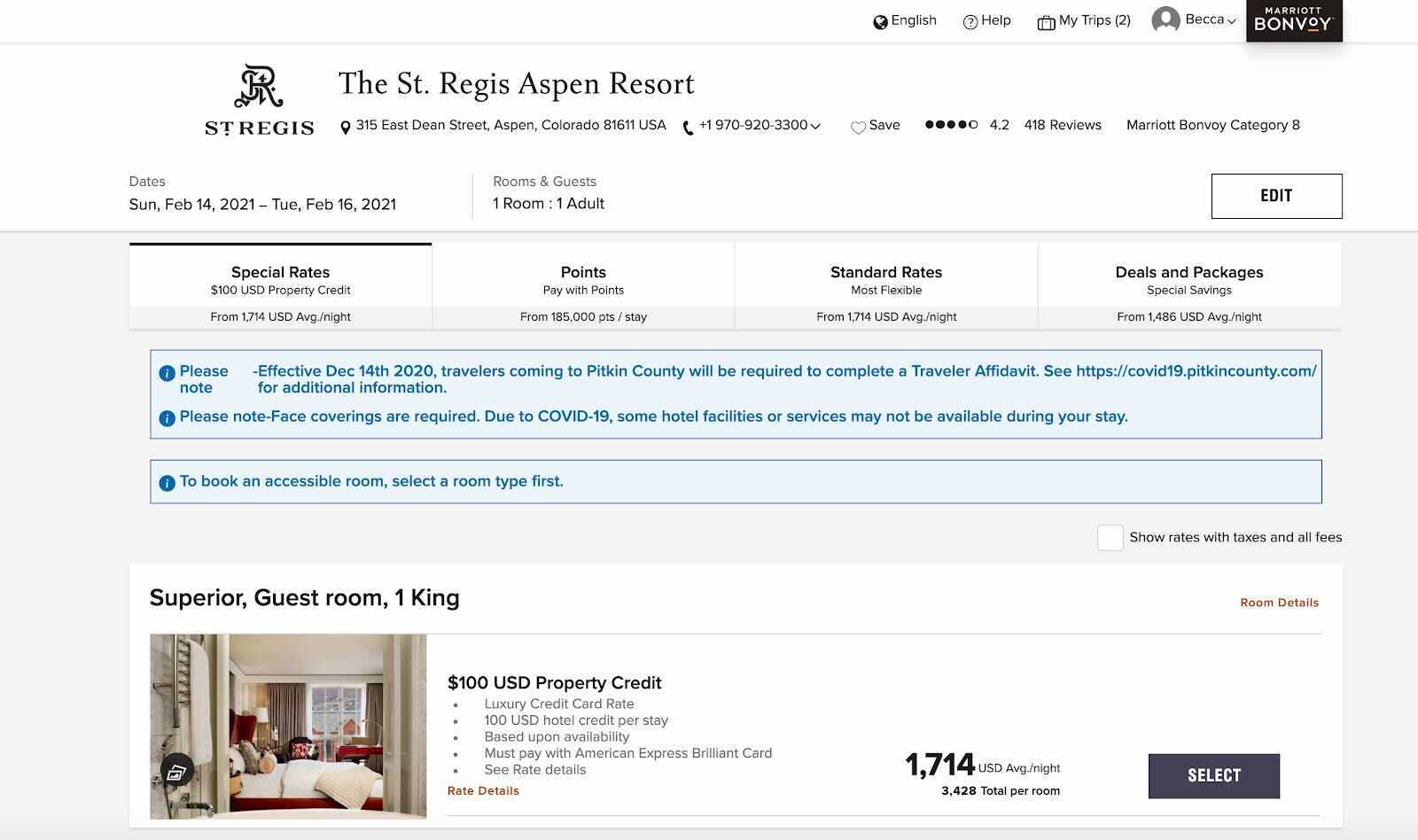
Task: Click the 3,428 Total per room text
Action: (x=1001, y=791)
